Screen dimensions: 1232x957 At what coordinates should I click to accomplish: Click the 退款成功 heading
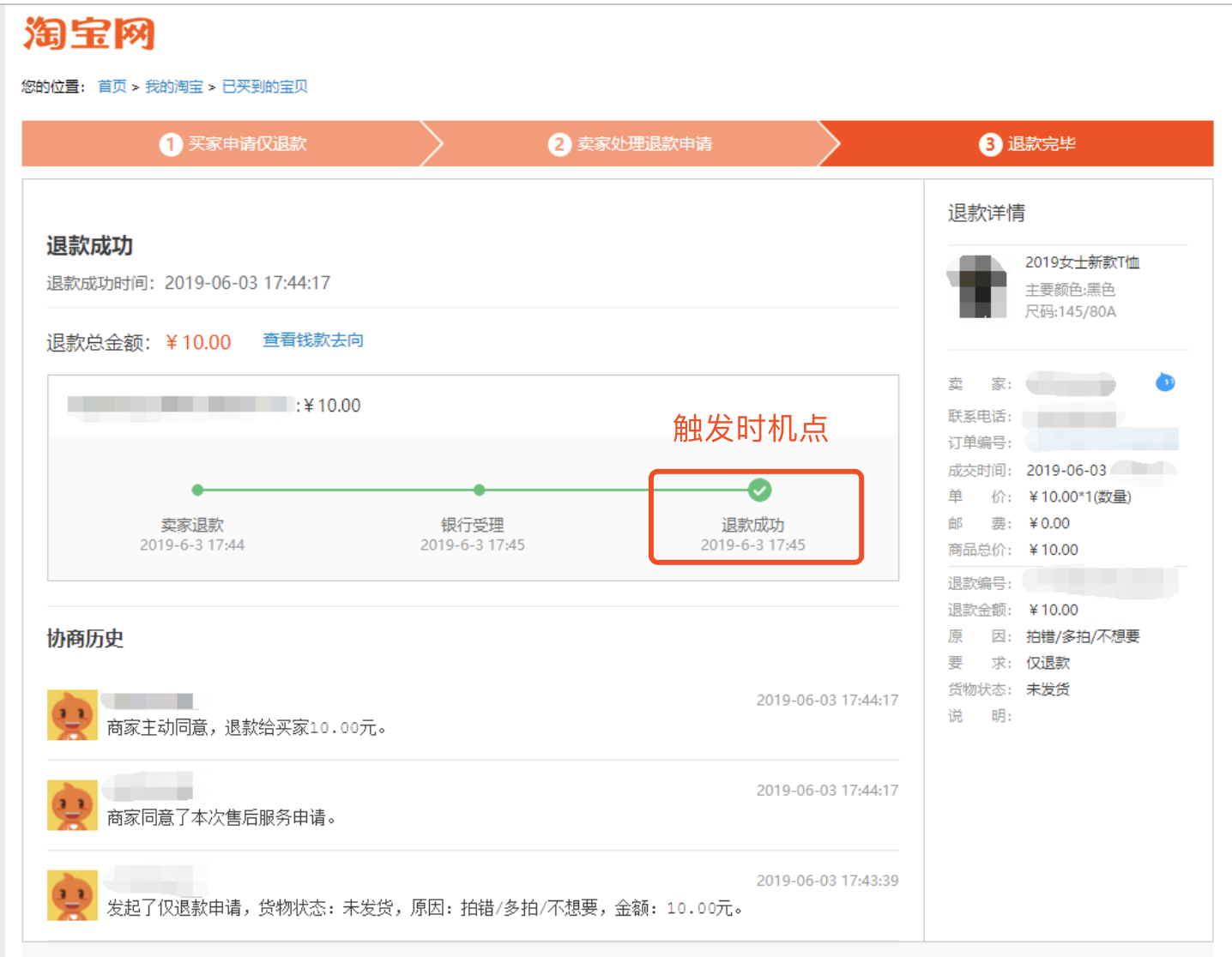tap(89, 246)
